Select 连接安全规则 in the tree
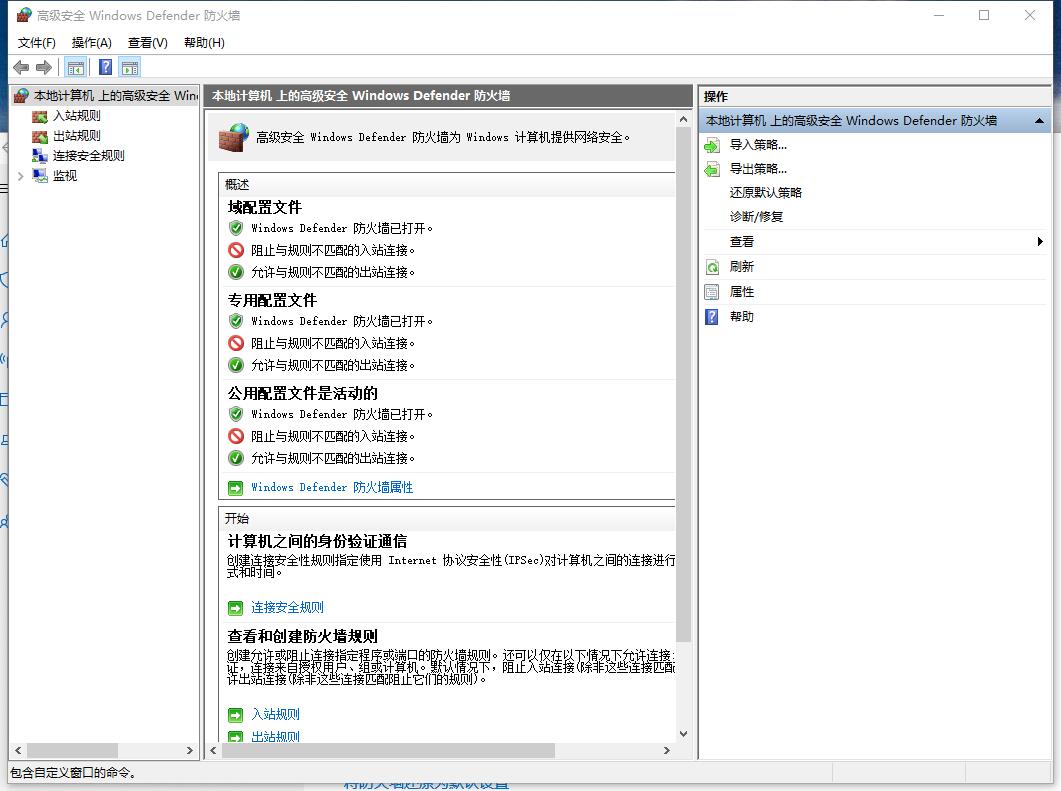The image size is (1061, 791). coord(89,156)
